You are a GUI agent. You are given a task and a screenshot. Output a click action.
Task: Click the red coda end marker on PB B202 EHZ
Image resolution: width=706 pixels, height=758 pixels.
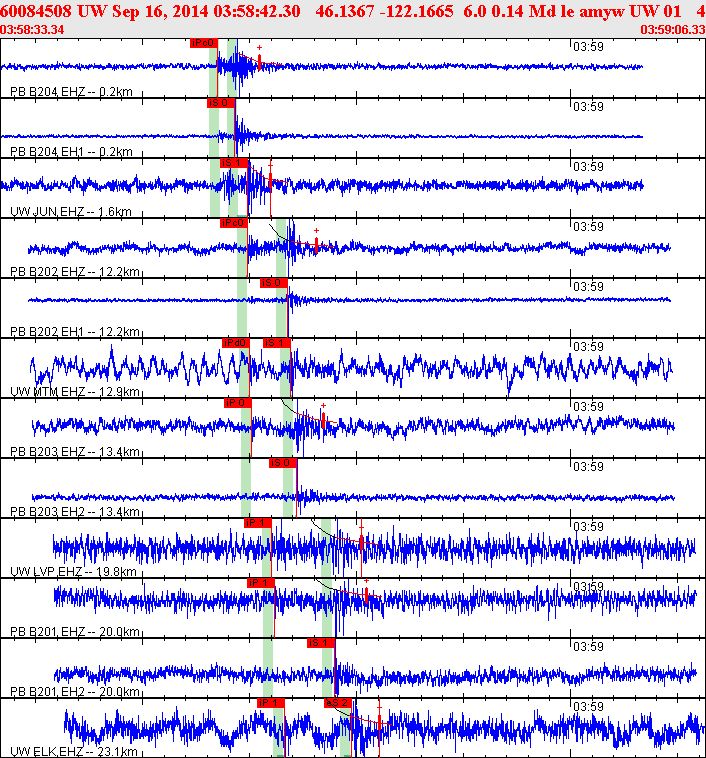[316, 245]
